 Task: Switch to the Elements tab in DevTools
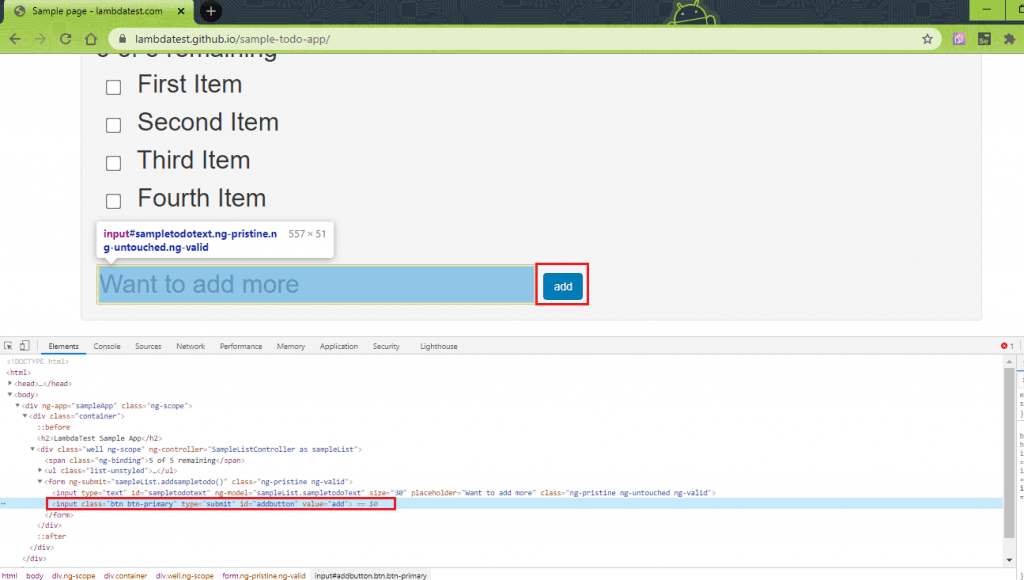(x=63, y=346)
